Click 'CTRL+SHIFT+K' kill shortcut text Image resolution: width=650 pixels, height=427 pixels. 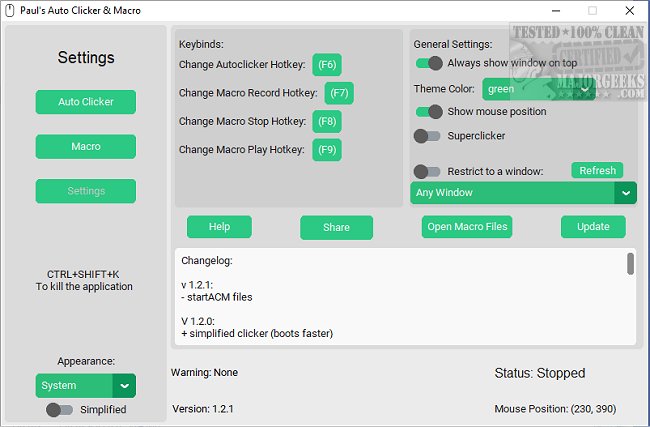(x=83, y=274)
